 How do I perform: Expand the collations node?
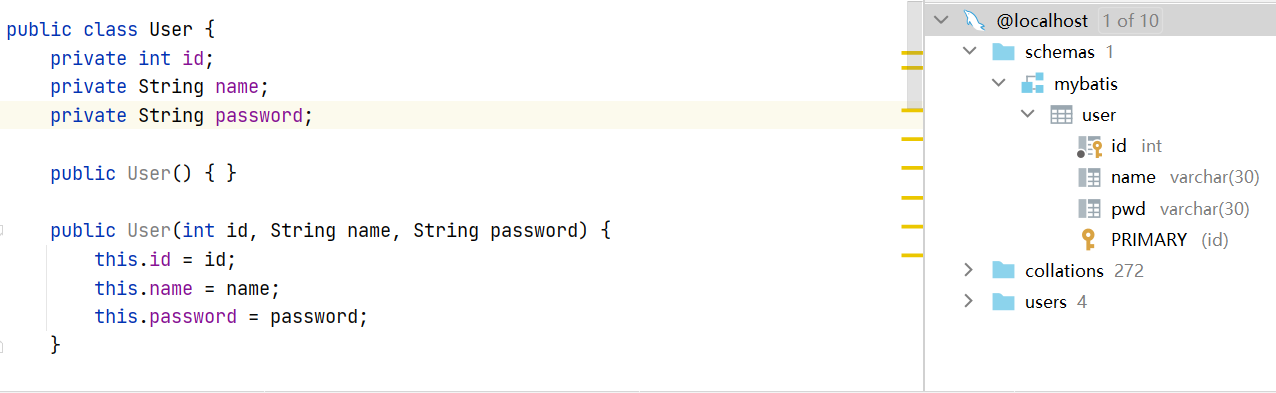[x=968, y=271]
